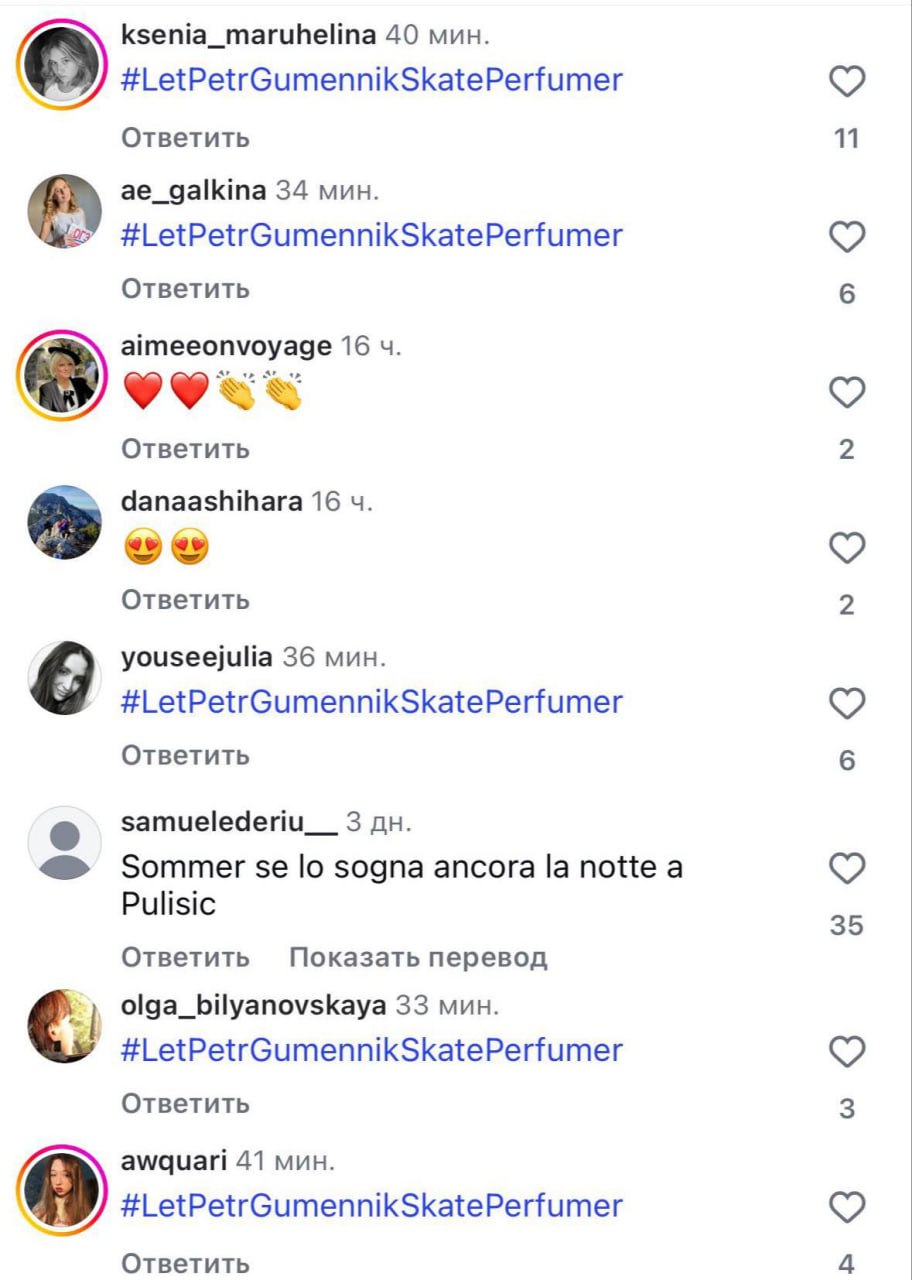912x1280 pixels.
Task: Like youseejulia's hashtag comment
Action: 847,704
